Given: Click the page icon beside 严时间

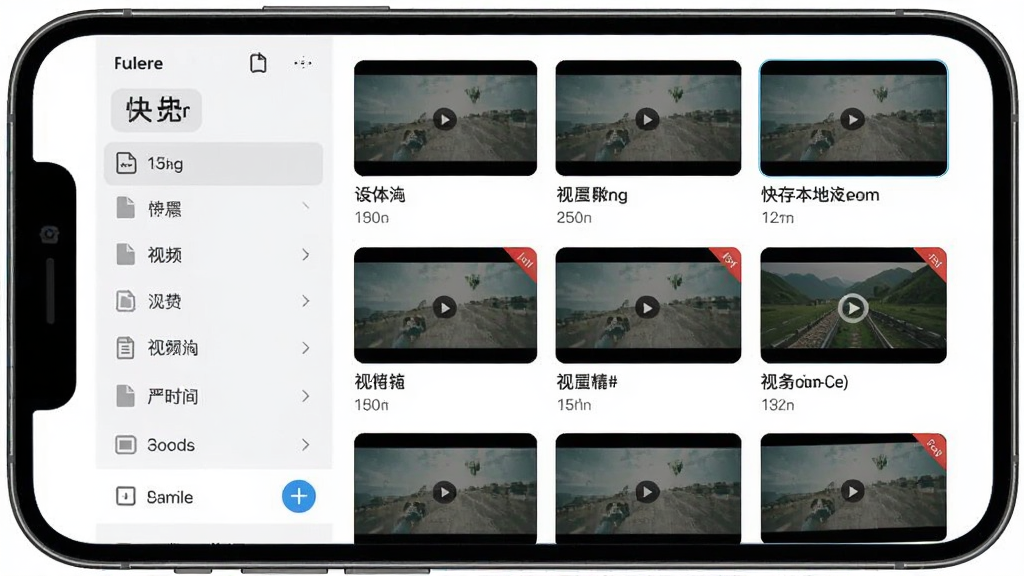Looking at the screenshot, I should coord(125,396).
